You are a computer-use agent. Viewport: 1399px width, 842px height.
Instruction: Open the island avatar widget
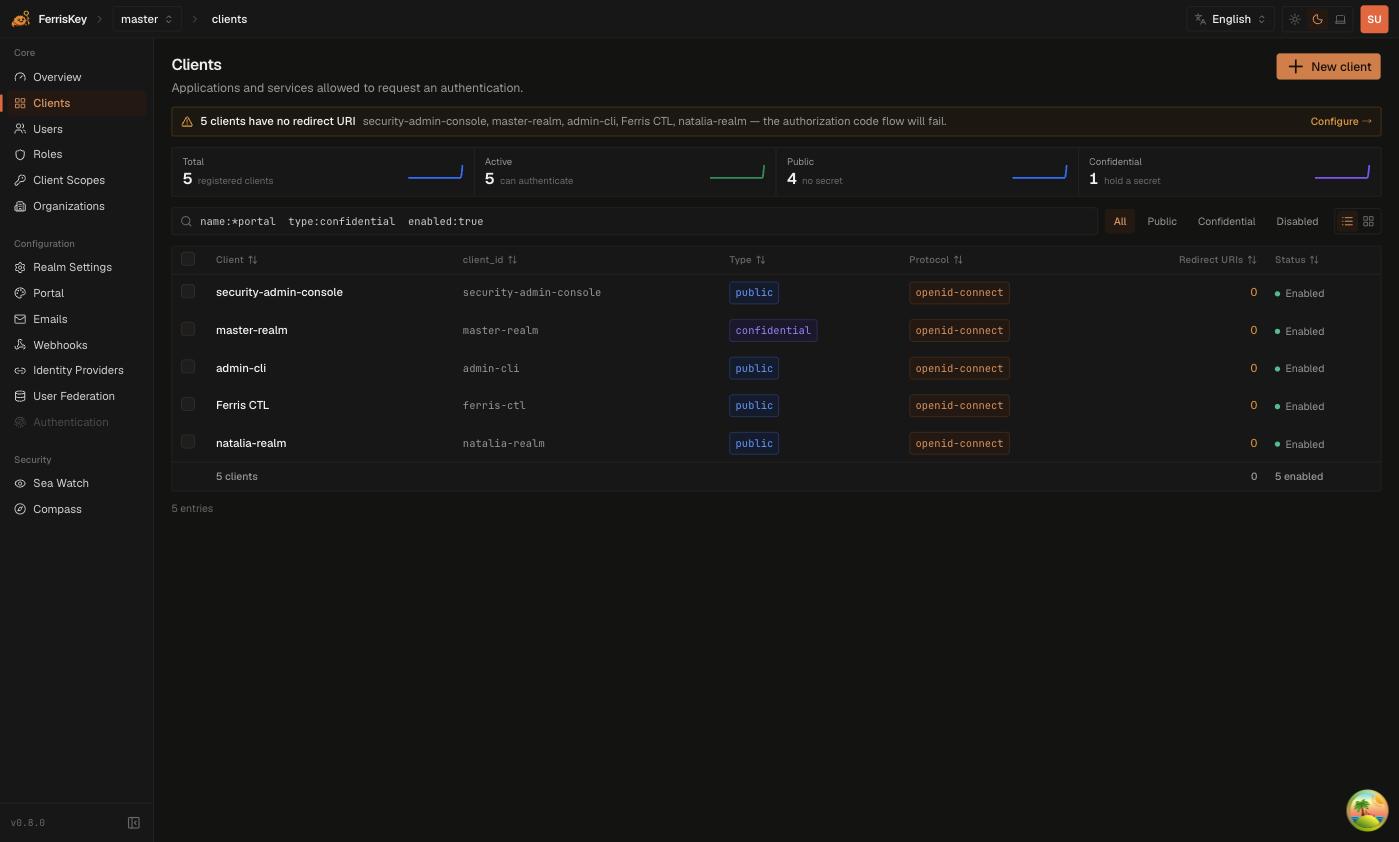pyautogui.click(x=1367, y=810)
